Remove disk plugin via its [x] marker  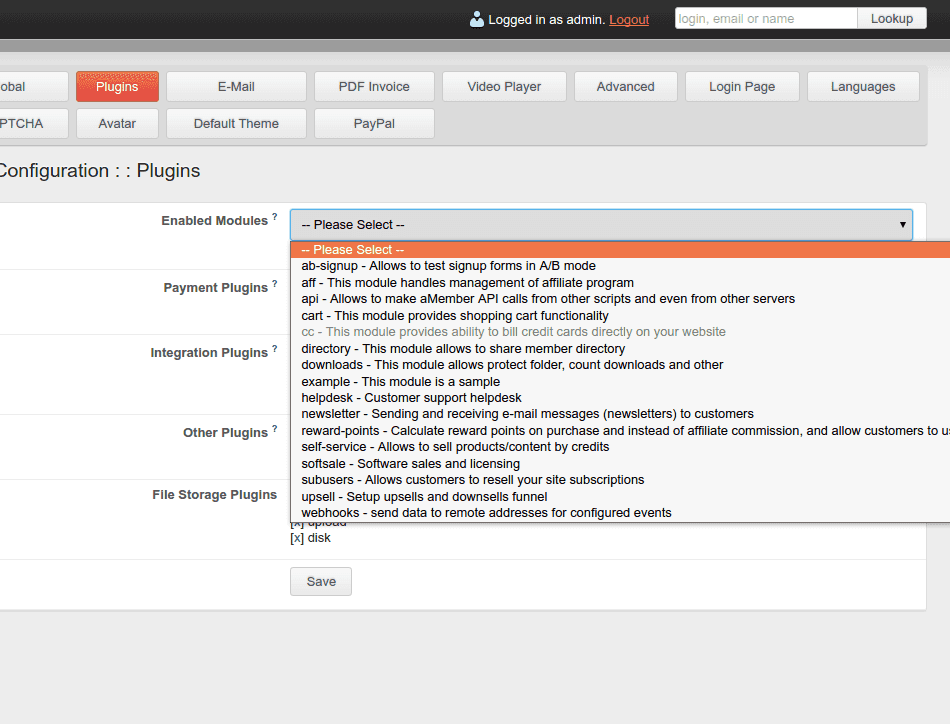tap(297, 538)
